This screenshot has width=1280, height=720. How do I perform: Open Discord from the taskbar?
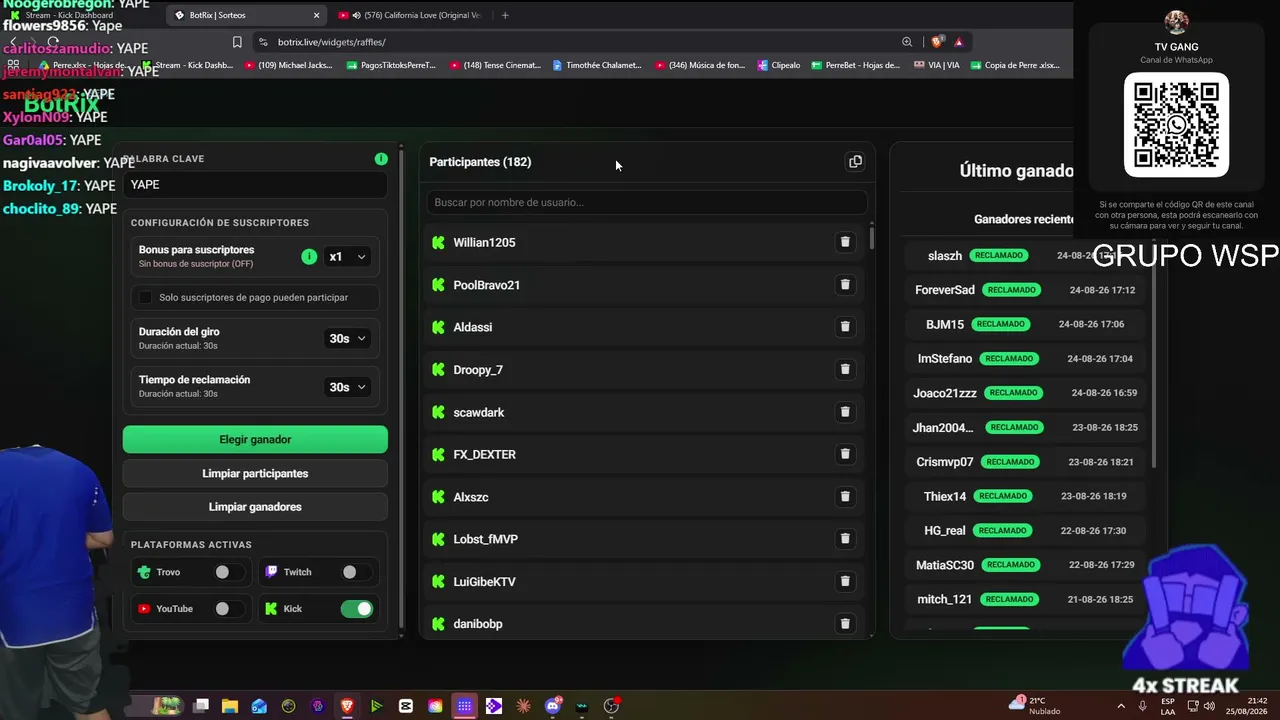coord(553,706)
